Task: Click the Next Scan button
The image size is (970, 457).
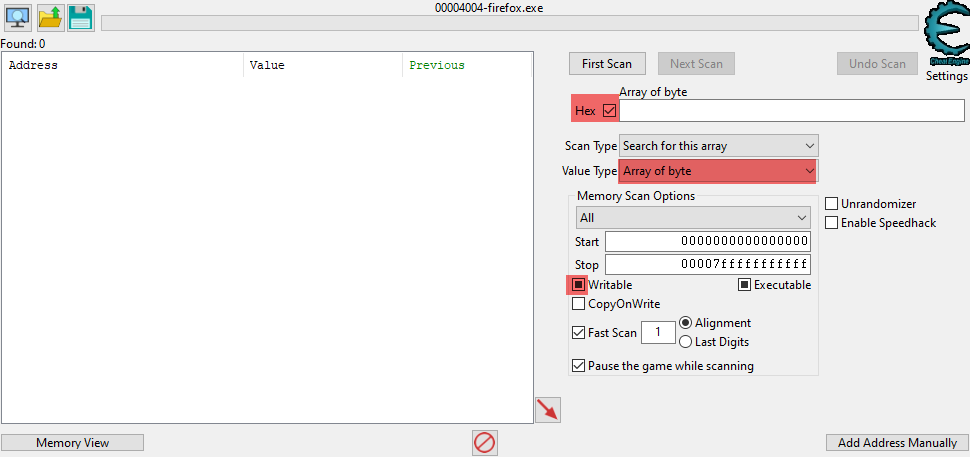Action: (696, 64)
